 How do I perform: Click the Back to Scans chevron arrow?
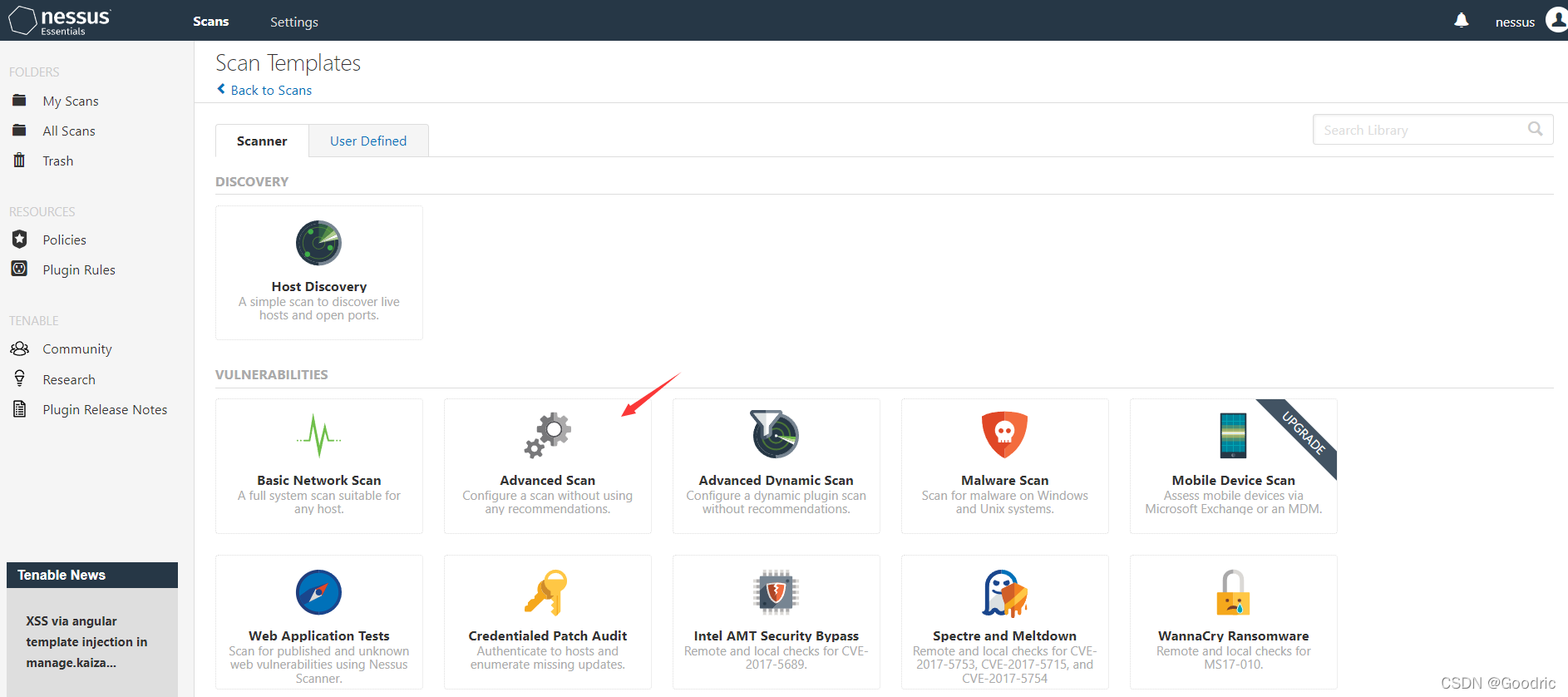[221, 89]
